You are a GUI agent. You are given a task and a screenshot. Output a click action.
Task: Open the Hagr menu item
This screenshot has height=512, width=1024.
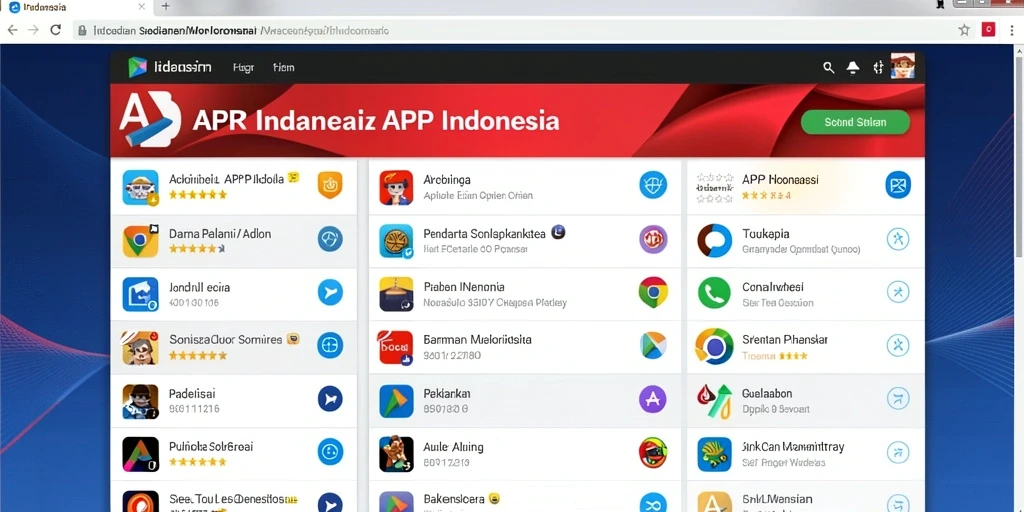coord(243,67)
